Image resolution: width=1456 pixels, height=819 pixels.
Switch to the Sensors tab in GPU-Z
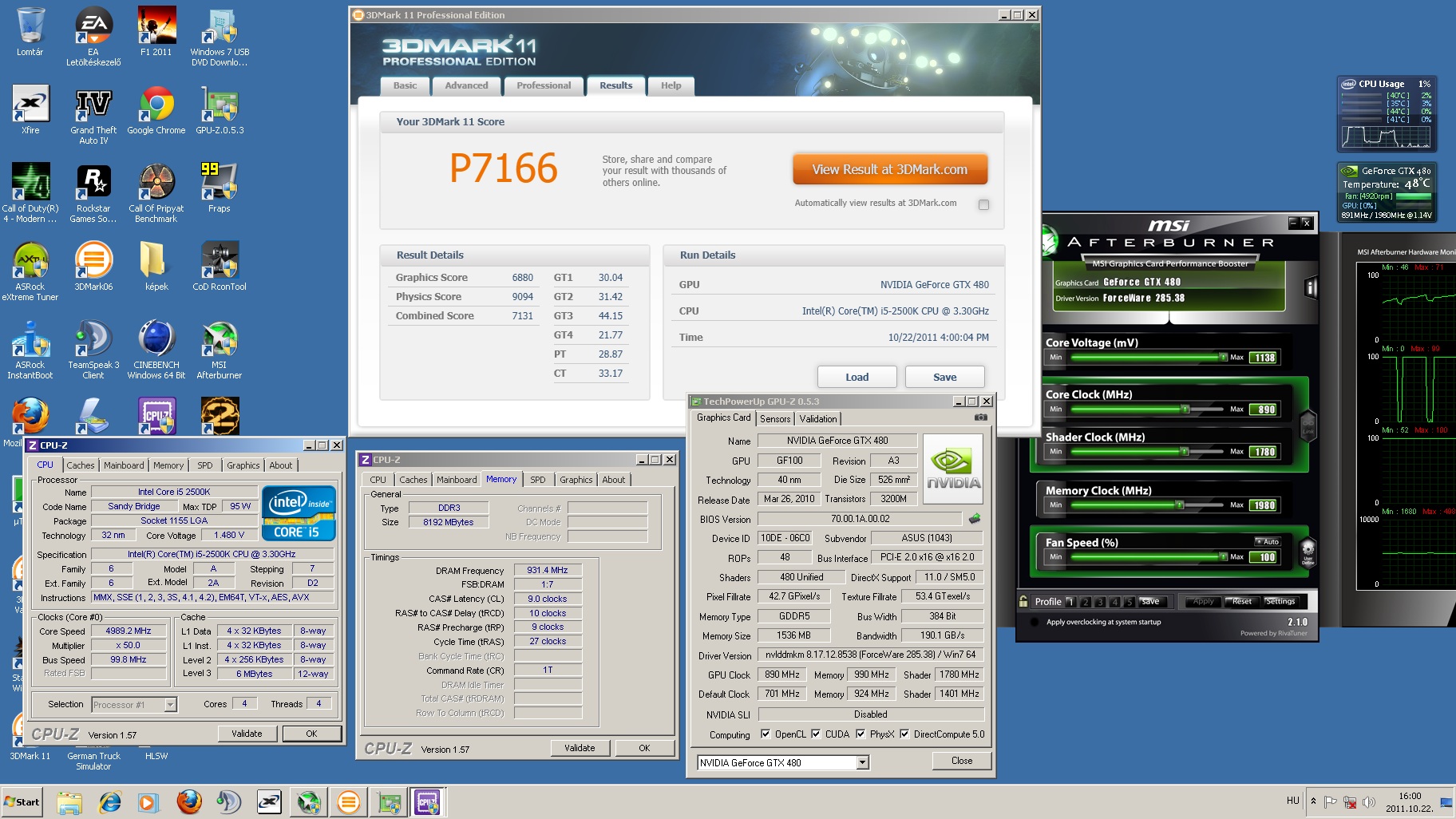[775, 418]
